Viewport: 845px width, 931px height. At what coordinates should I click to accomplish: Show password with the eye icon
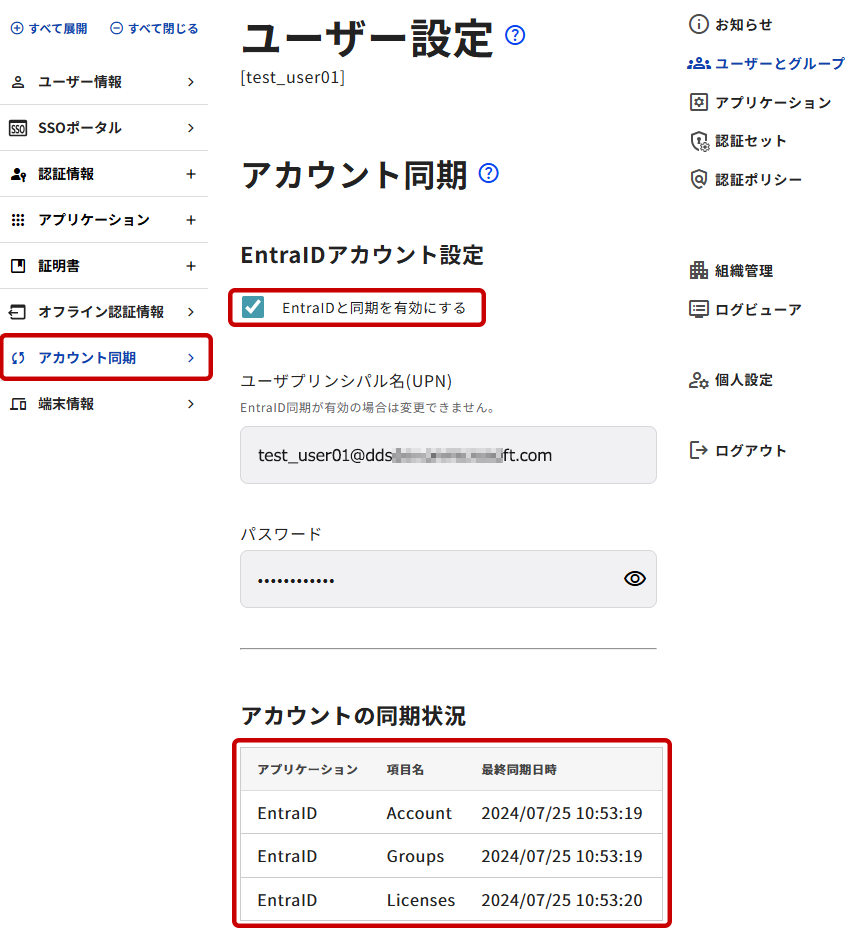[635, 578]
